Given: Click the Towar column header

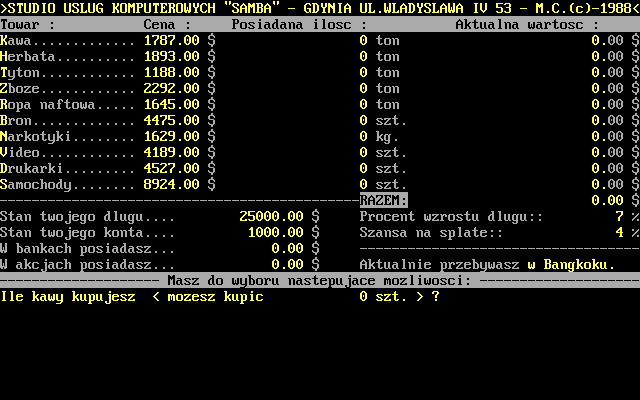Looking at the screenshot, I should click(24, 24).
